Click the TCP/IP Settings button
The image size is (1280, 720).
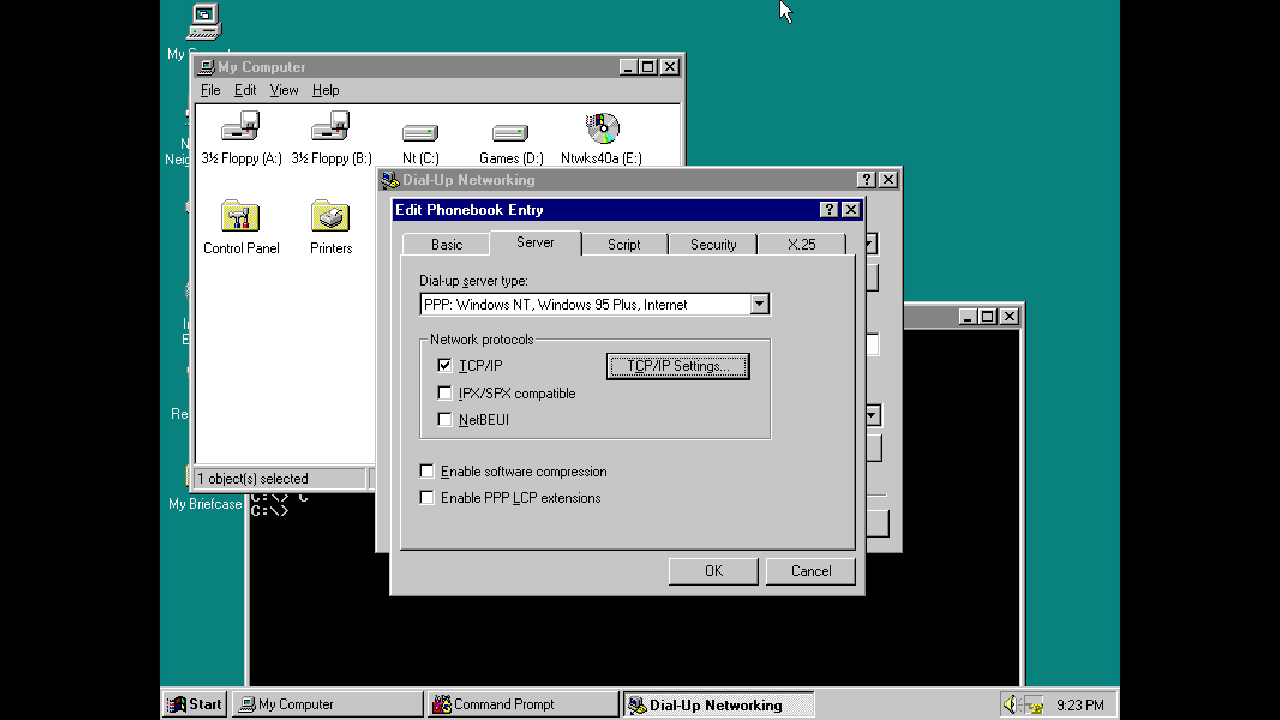[x=677, y=366]
